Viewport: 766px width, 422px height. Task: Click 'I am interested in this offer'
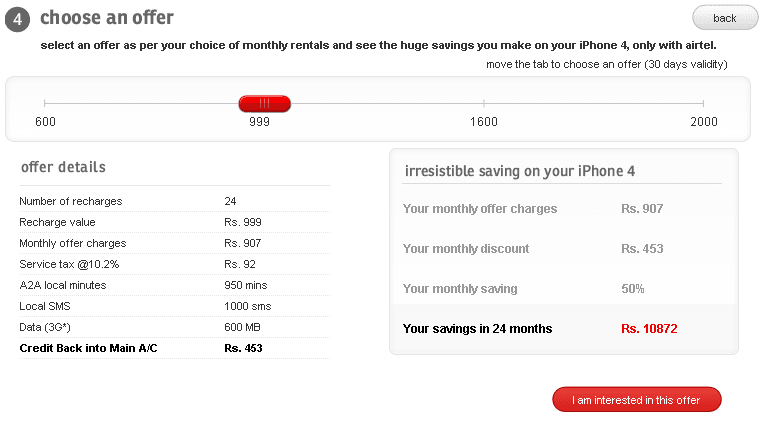(x=637, y=400)
